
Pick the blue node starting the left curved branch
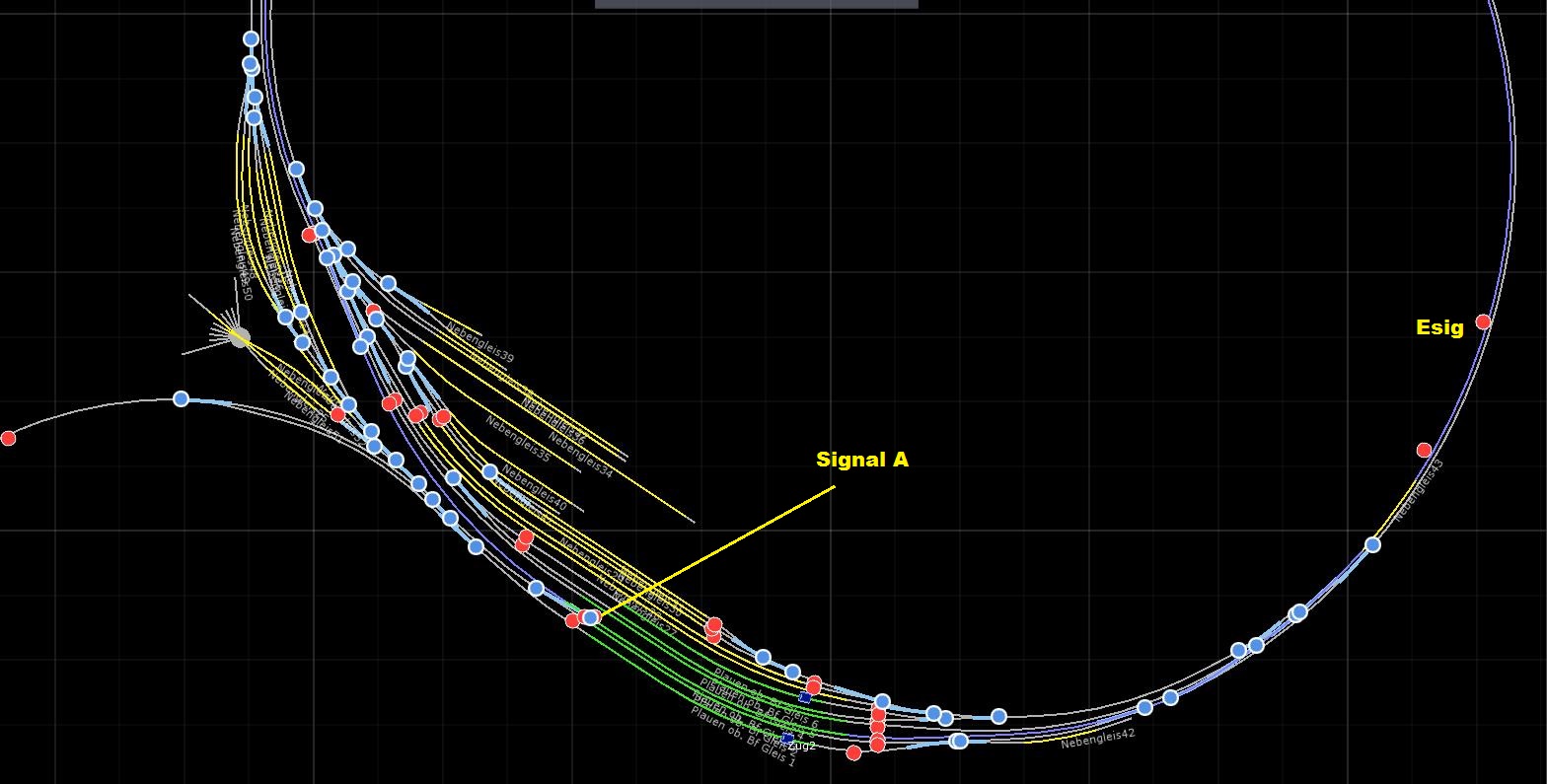pyautogui.click(x=181, y=398)
